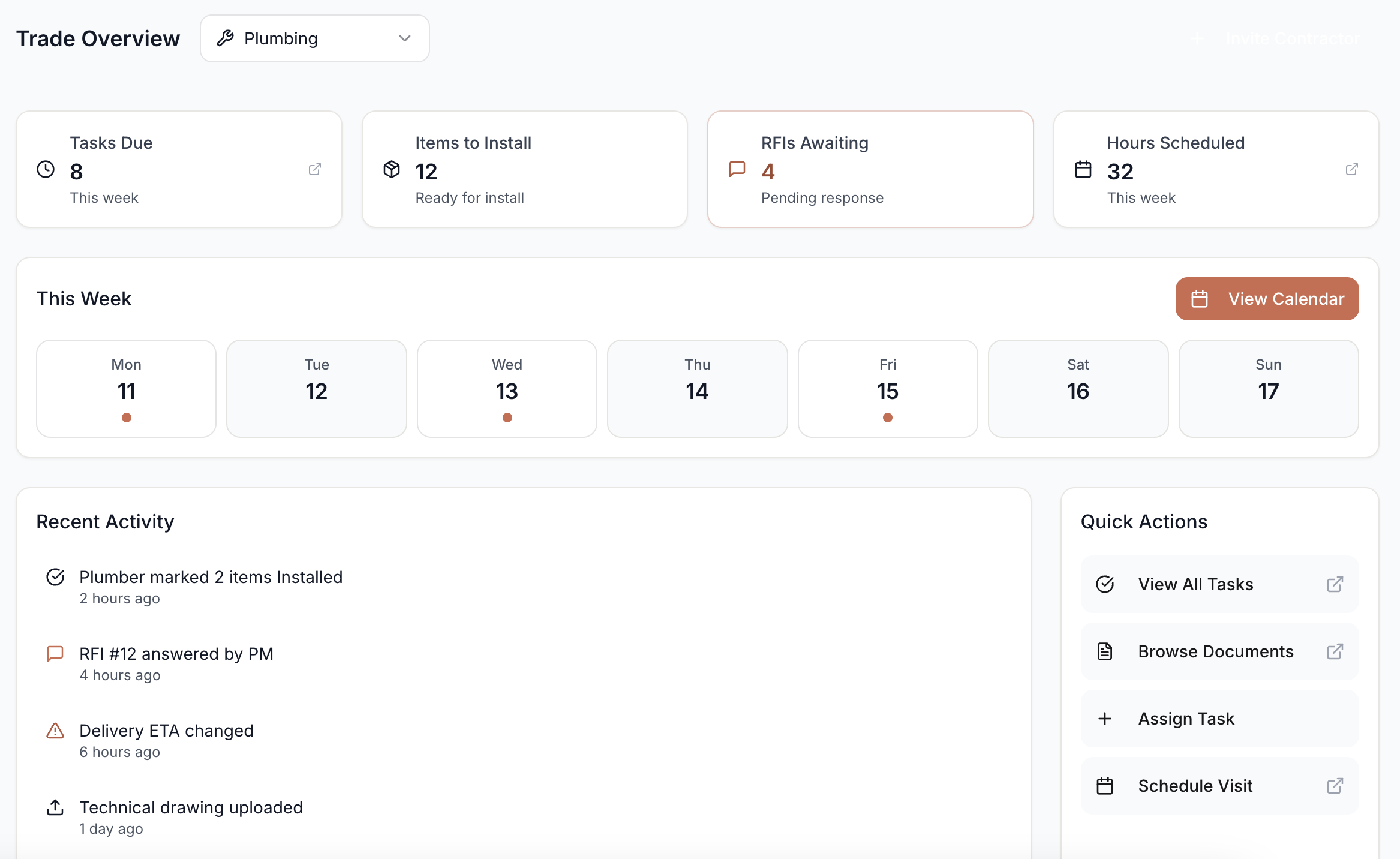Open the Tasks Due external link icon
The image size is (1400, 859).
316,170
